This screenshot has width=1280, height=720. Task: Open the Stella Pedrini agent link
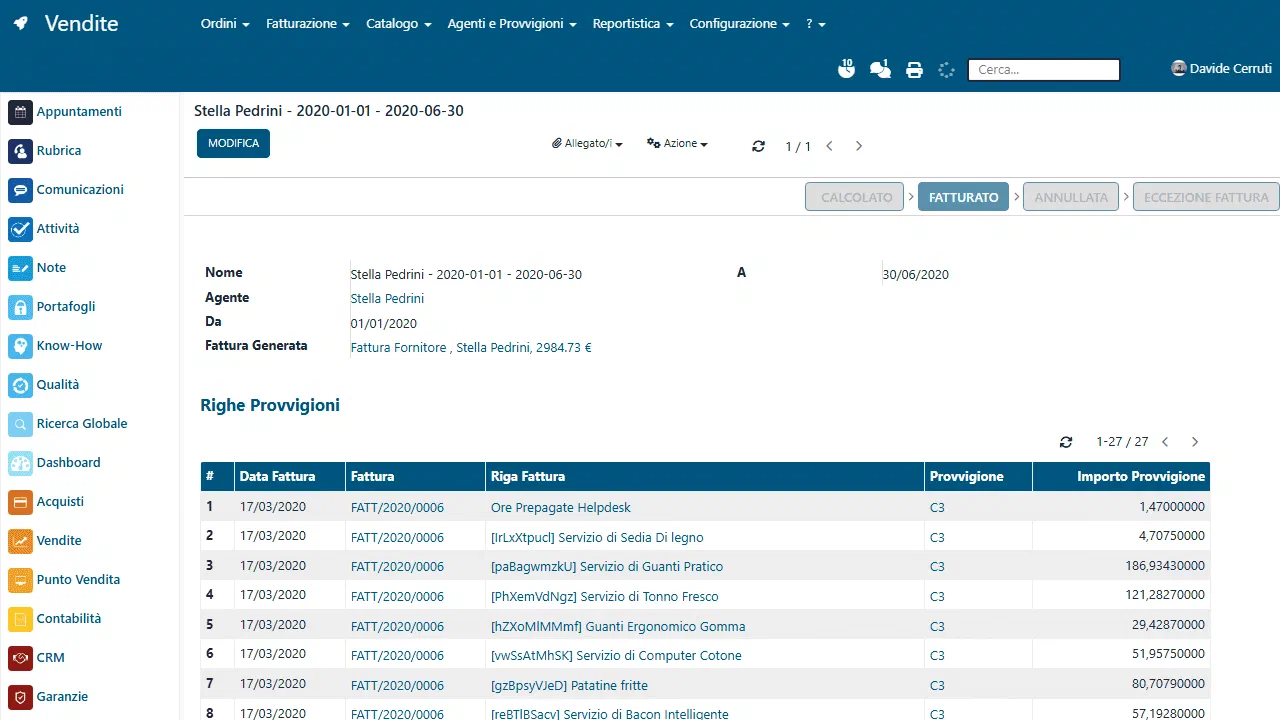387,299
